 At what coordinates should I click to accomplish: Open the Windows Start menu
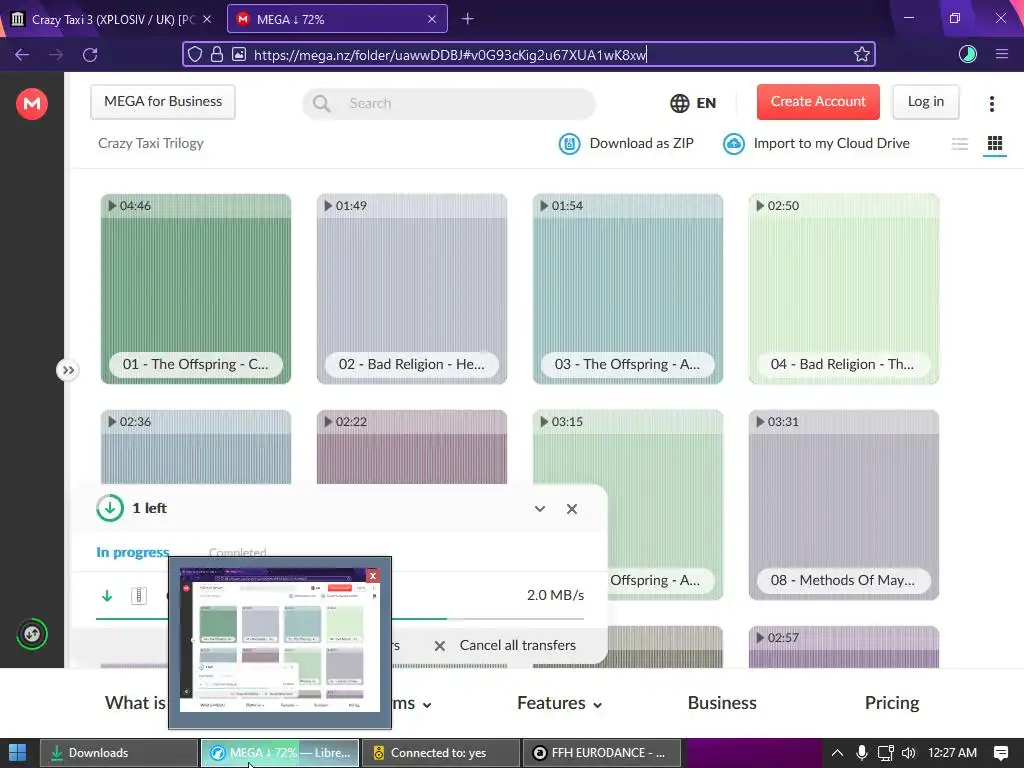[x=18, y=753]
